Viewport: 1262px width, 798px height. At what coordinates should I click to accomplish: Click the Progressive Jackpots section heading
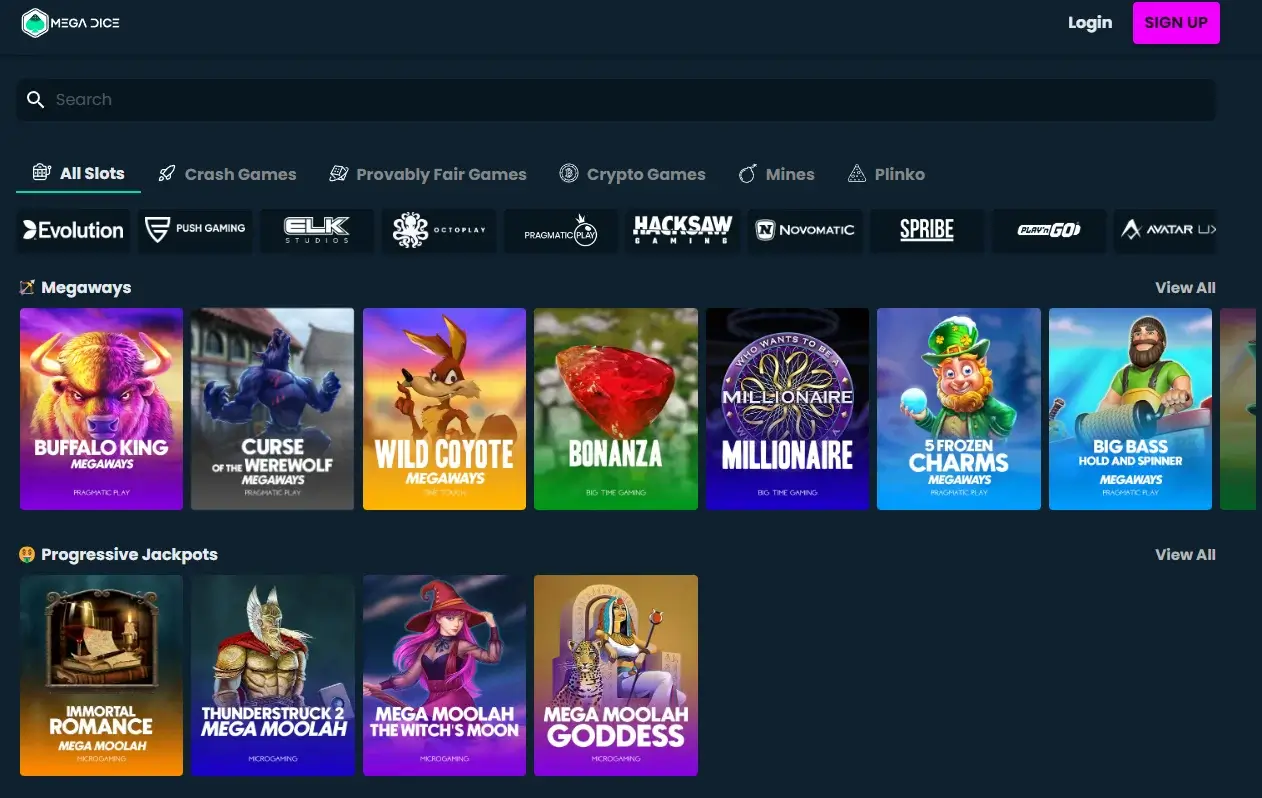[x=129, y=555]
